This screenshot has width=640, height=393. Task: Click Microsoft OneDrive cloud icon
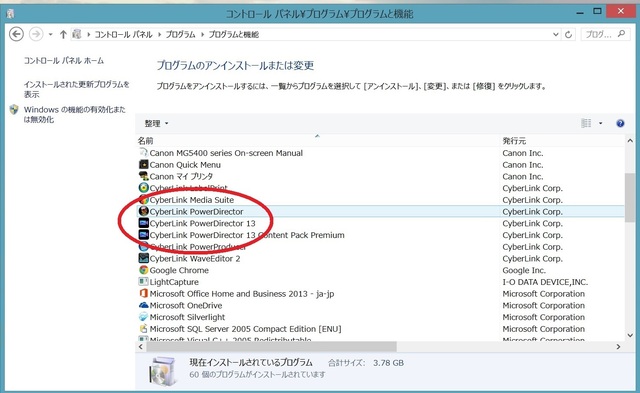coord(143,305)
